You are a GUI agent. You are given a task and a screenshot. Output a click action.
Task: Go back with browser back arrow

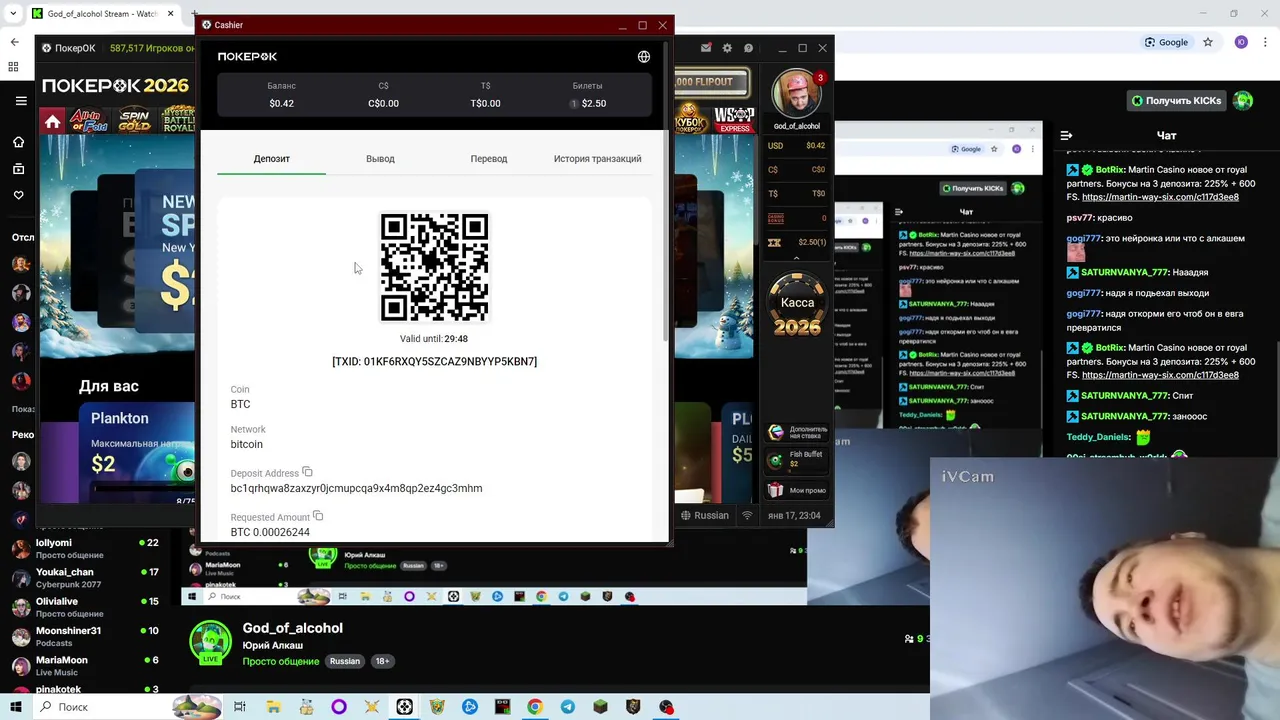pyautogui.click(x=14, y=42)
